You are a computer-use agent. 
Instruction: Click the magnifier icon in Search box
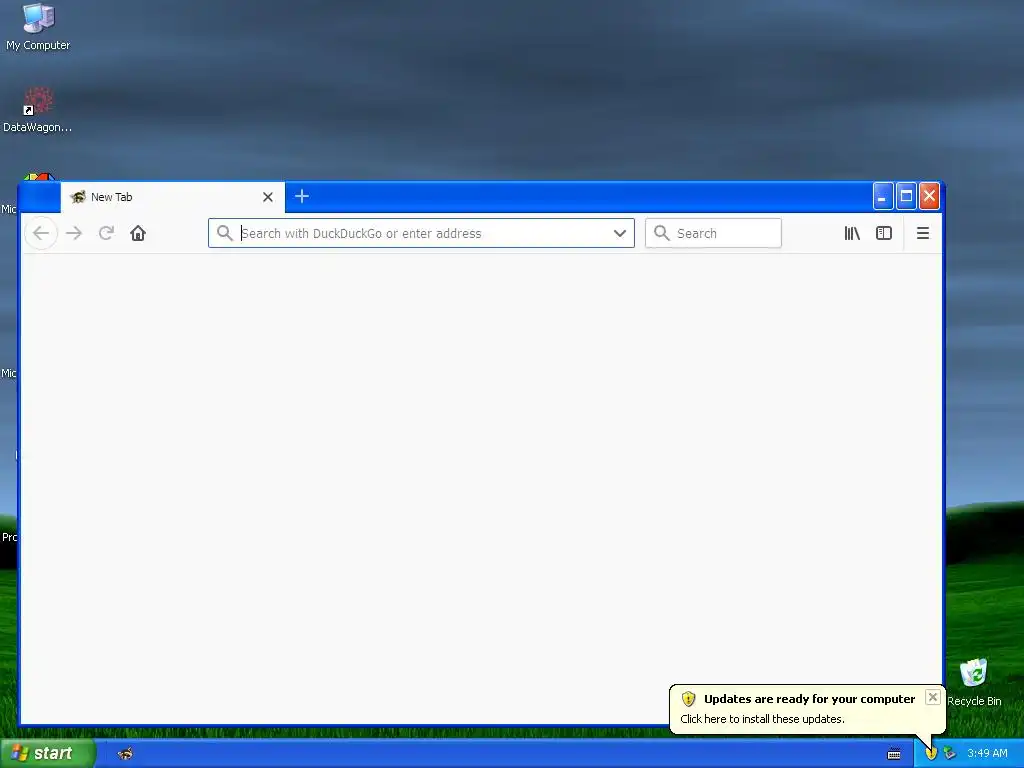662,233
